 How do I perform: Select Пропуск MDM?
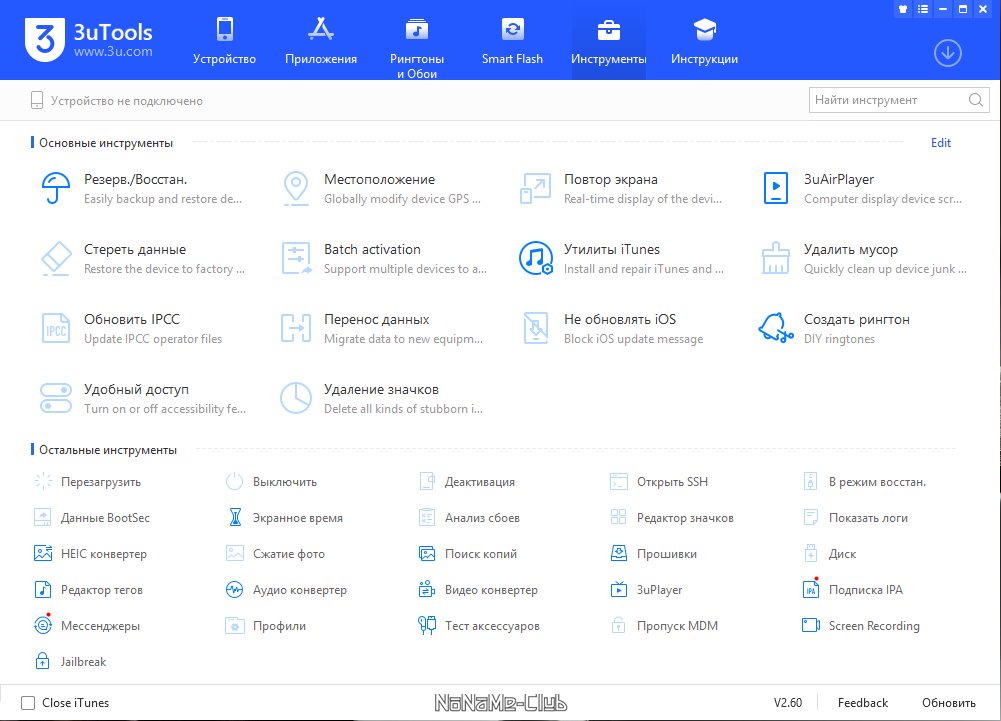[665, 626]
